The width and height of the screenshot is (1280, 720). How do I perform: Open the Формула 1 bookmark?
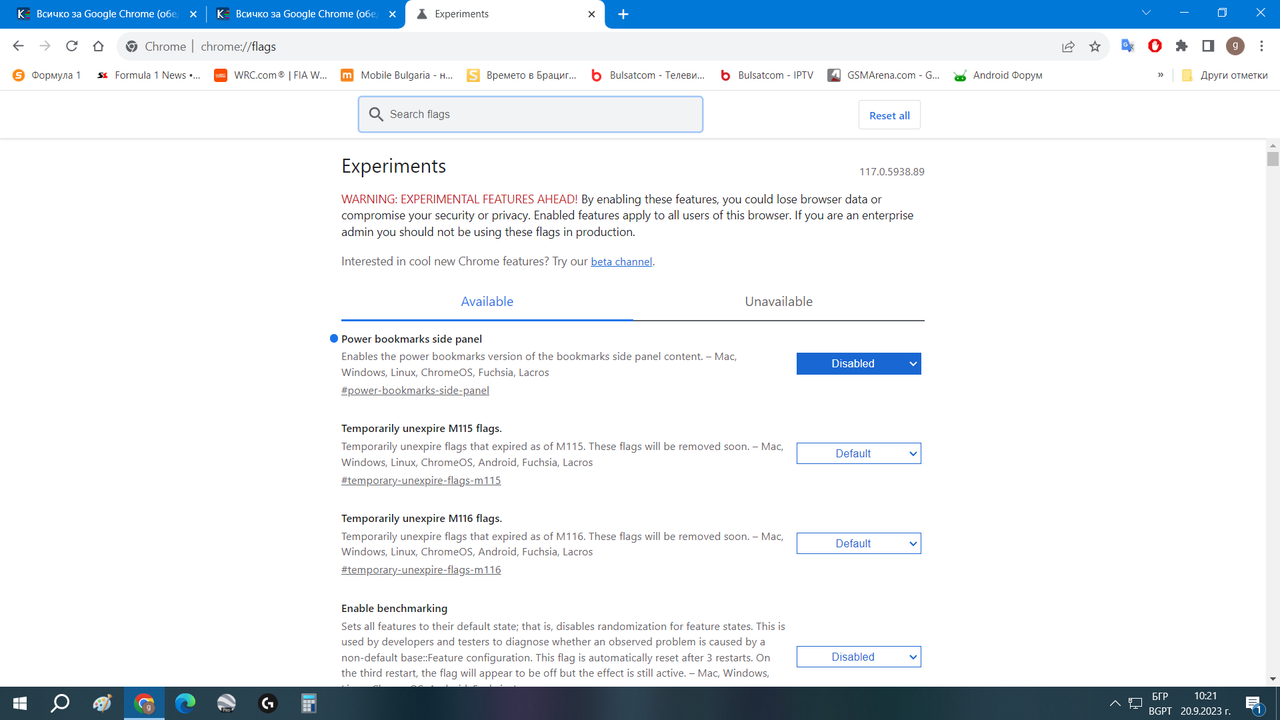tap(46, 75)
